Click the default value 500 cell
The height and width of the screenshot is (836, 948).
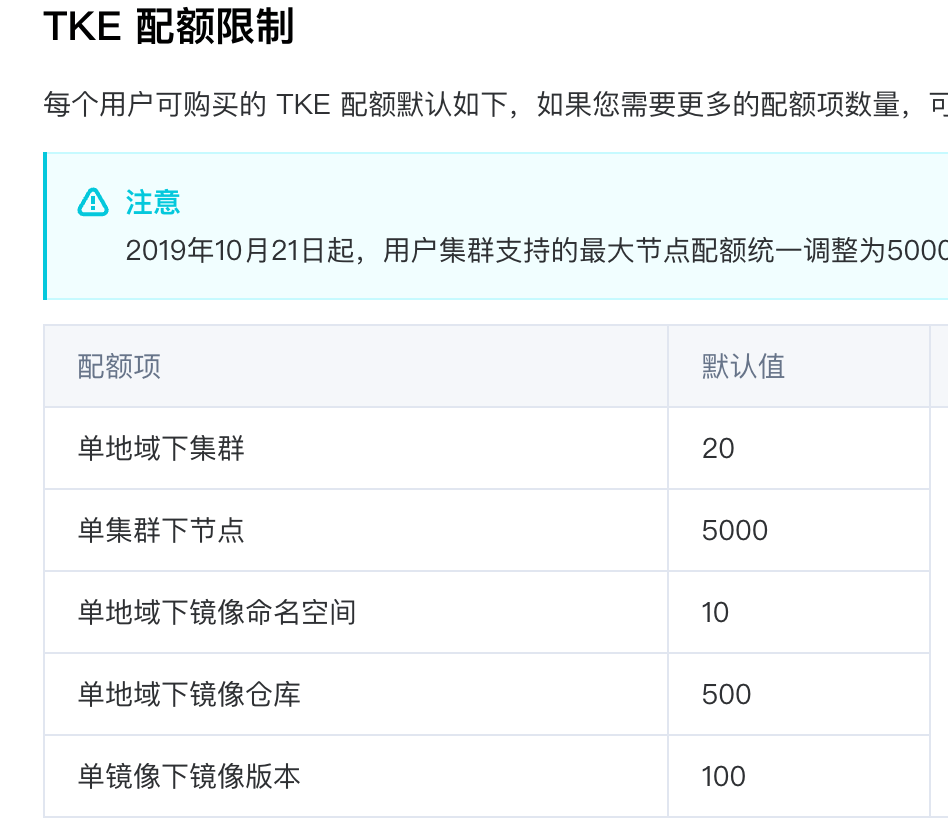click(x=726, y=694)
